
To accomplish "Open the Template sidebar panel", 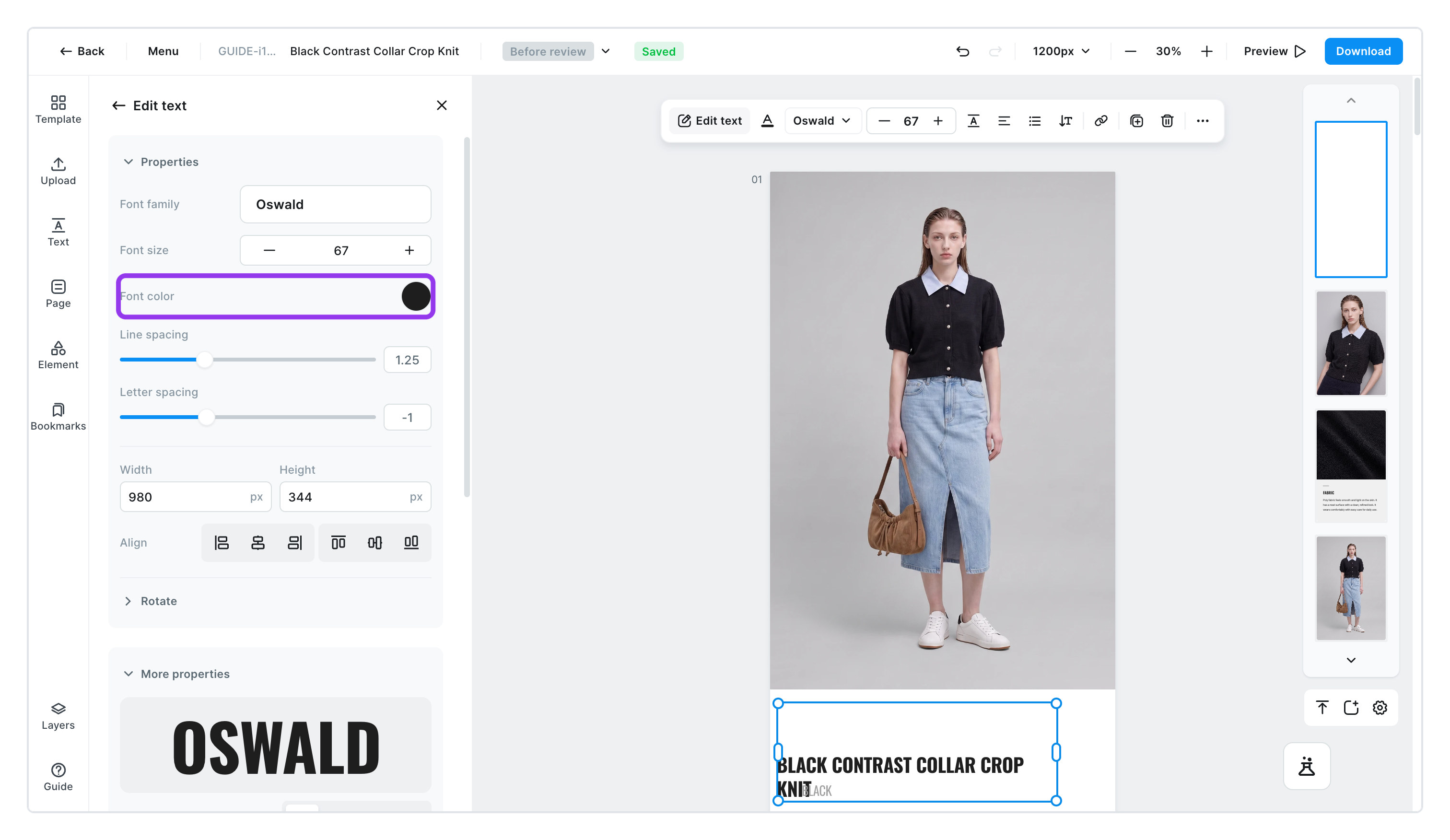I will (x=58, y=110).
